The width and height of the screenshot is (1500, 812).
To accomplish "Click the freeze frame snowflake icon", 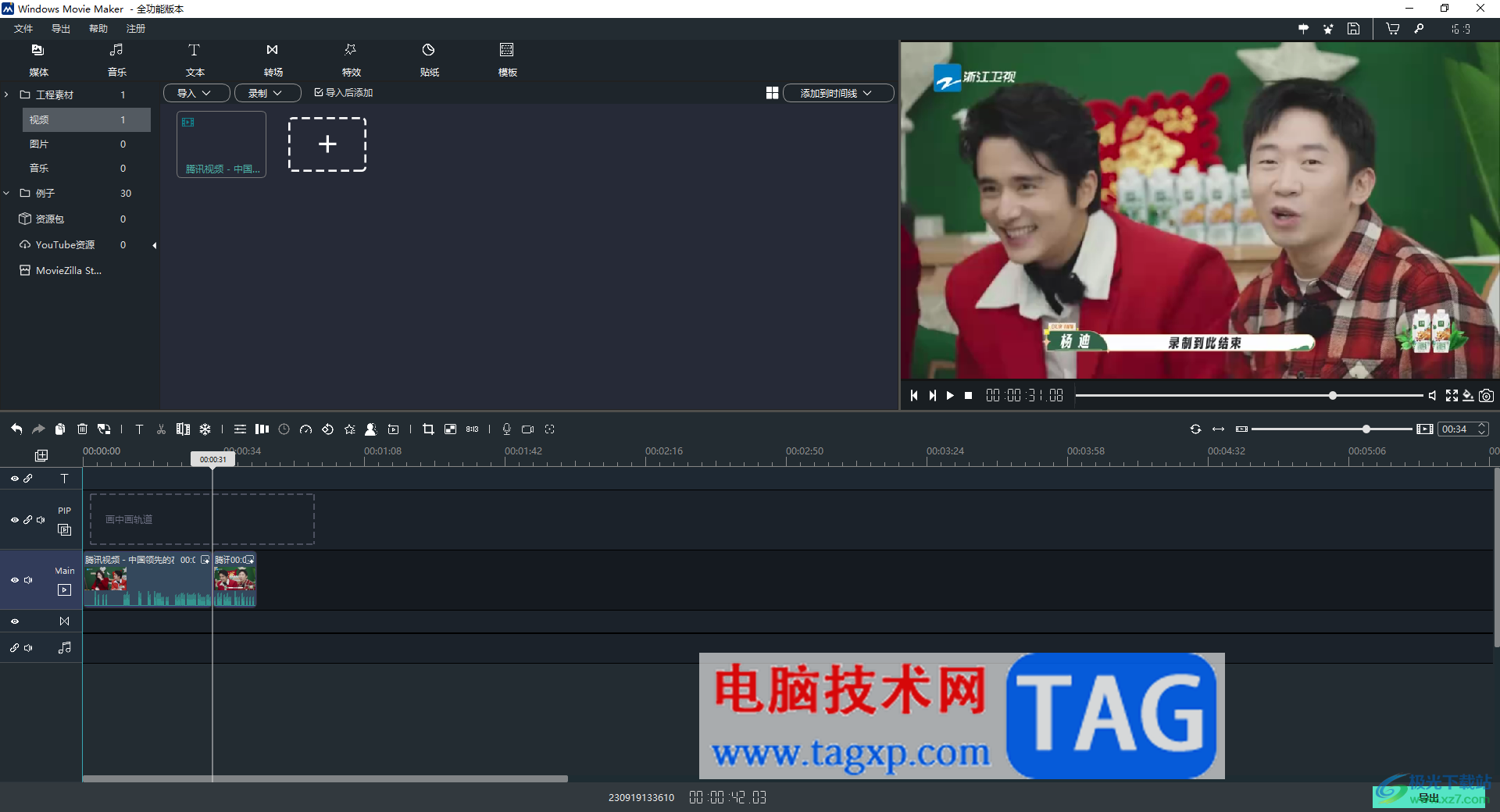I will pyautogui.click(x=205, y=429).
